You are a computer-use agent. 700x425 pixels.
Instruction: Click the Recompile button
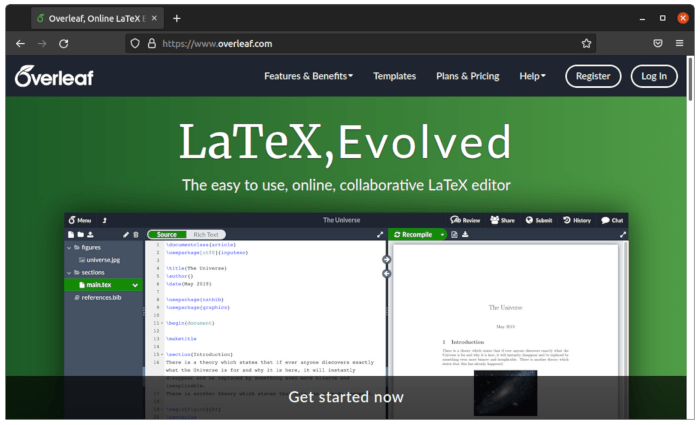click(413, 234)
